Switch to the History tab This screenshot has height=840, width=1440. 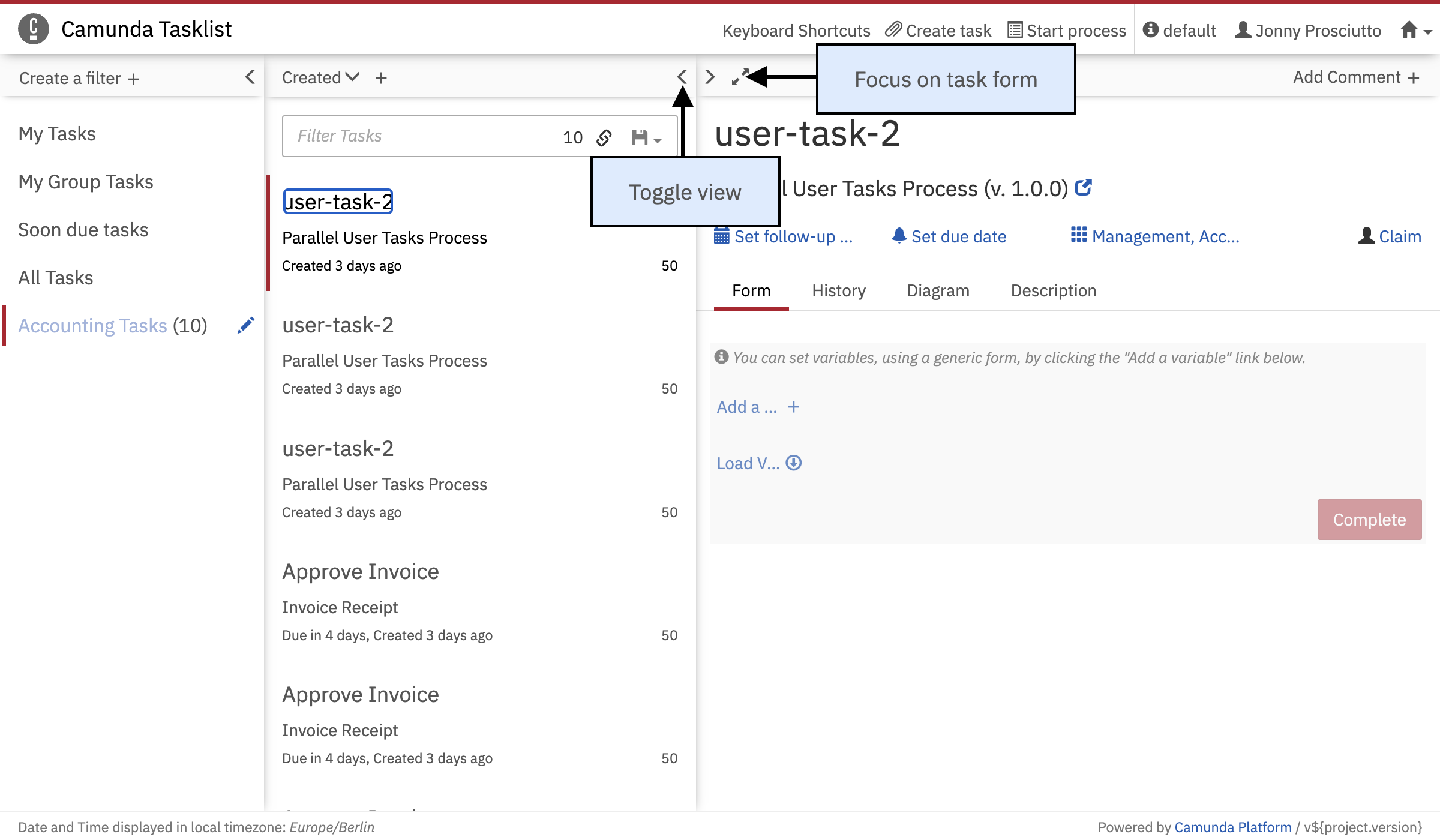[839, 291]
